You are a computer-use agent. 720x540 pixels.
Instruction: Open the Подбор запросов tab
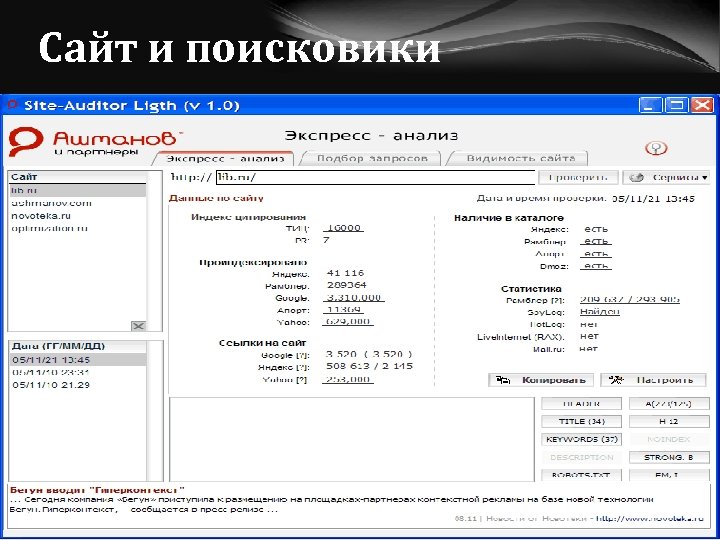click(371, 158)
